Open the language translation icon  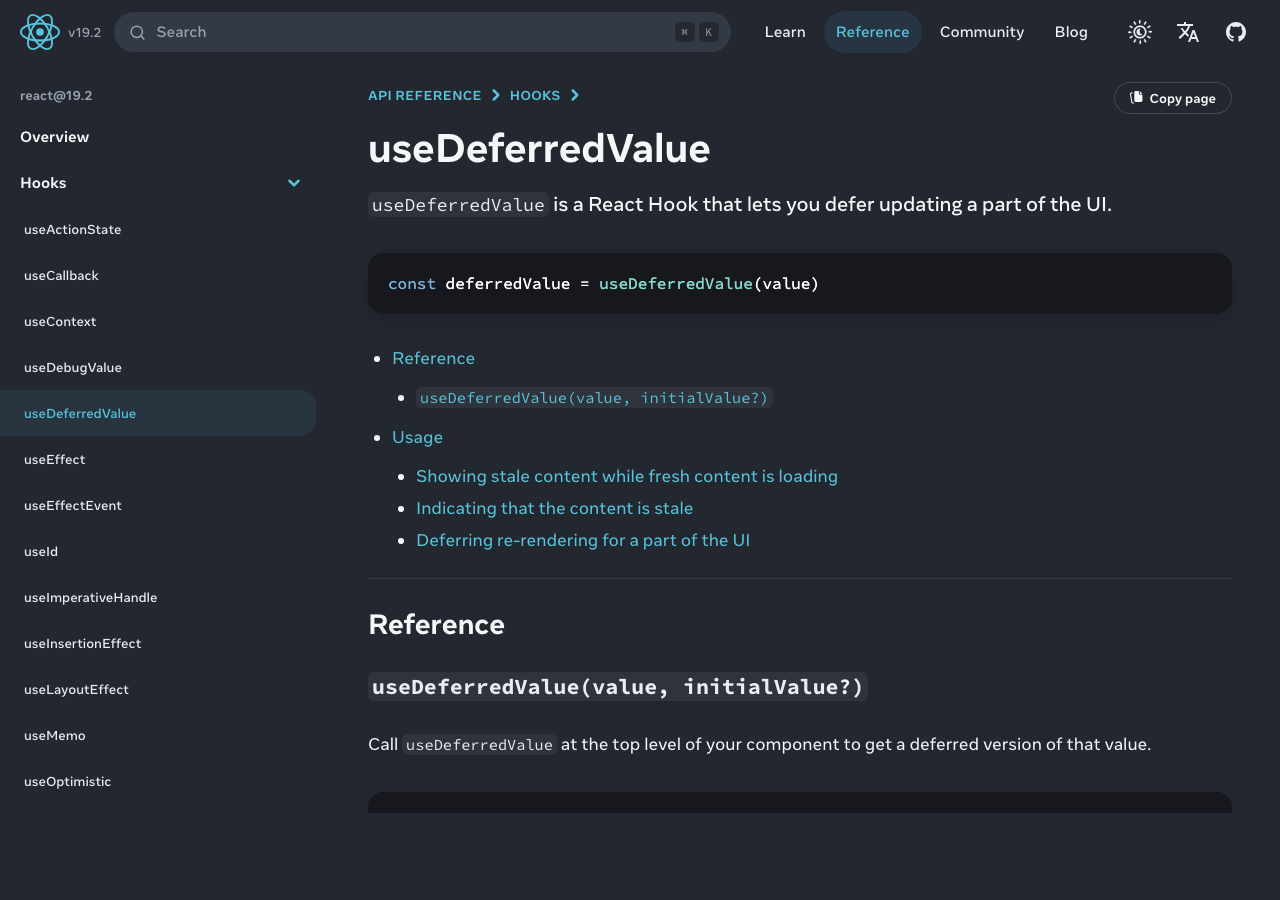(1187, 32)
